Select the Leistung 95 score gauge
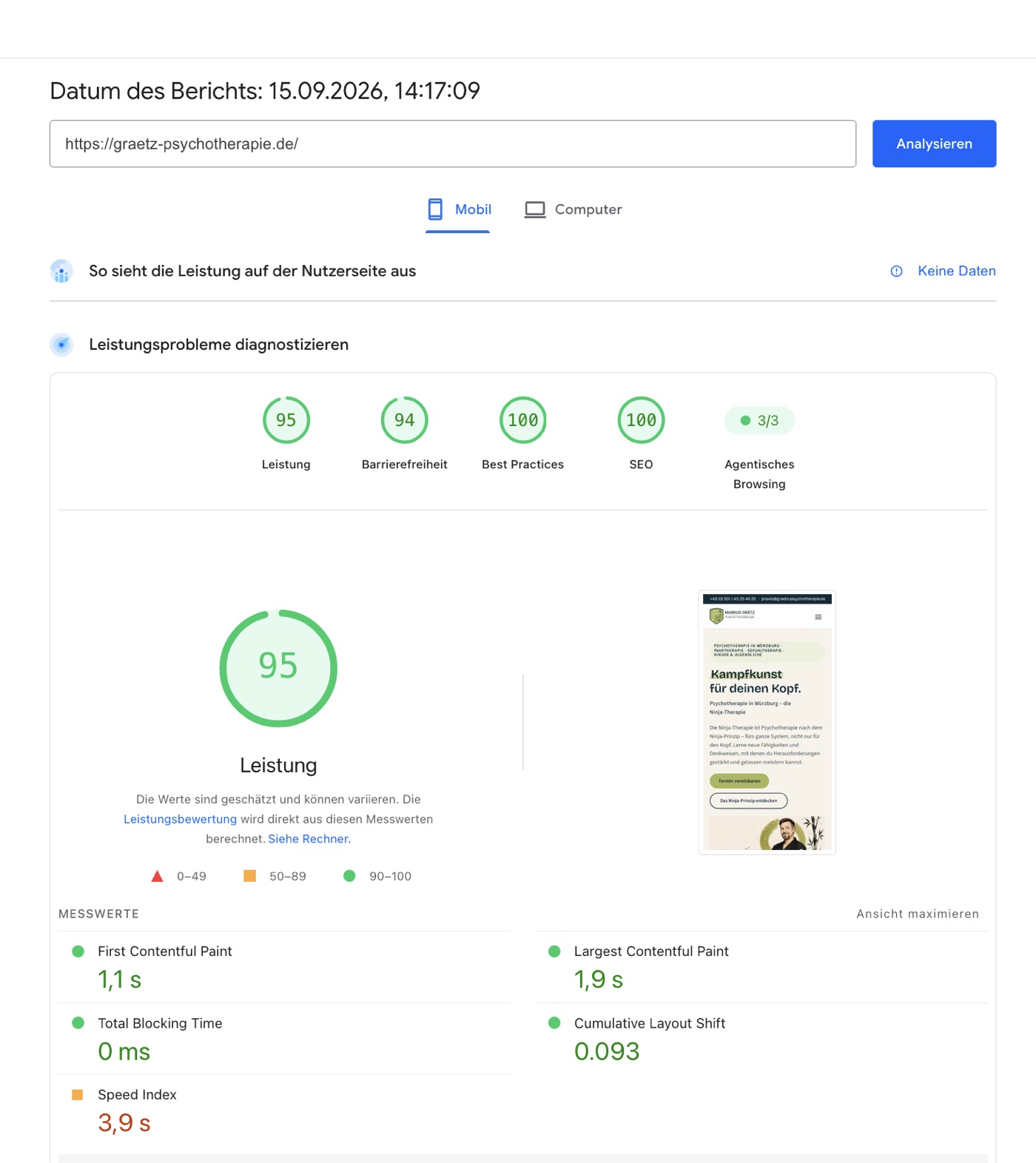The height and width of the screenshot is (1163, 1036). click(x=286, y=420)
